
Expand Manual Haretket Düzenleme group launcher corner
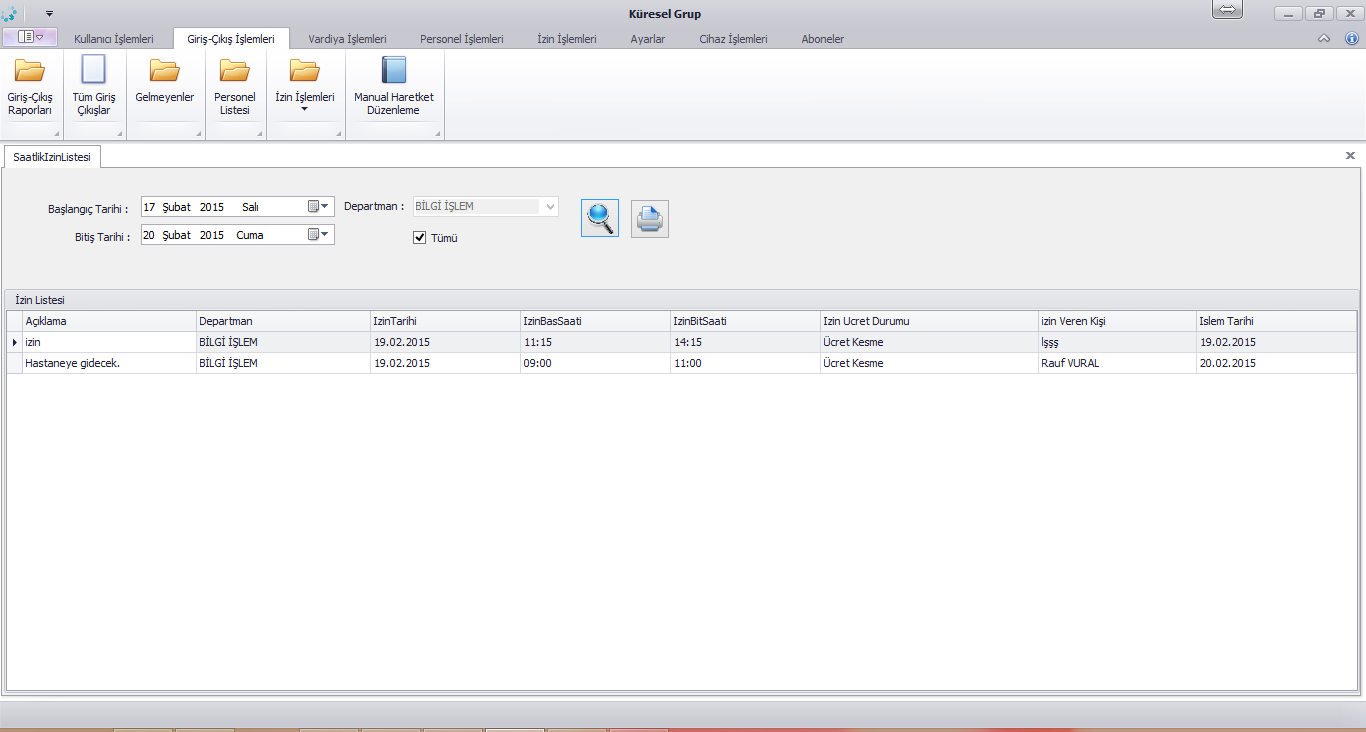pos(437,134)
